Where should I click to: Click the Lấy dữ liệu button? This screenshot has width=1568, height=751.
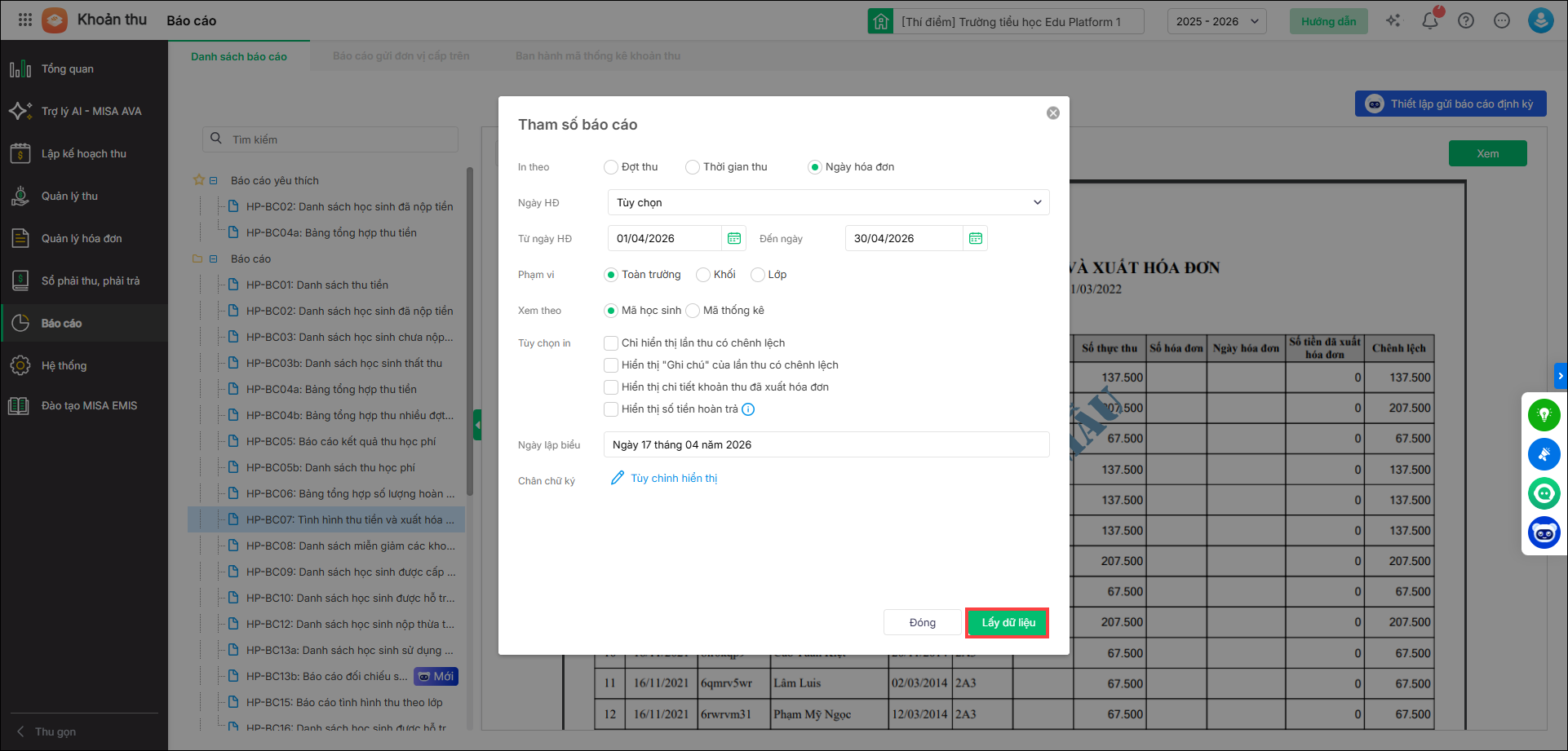[x=1007, y=623]
